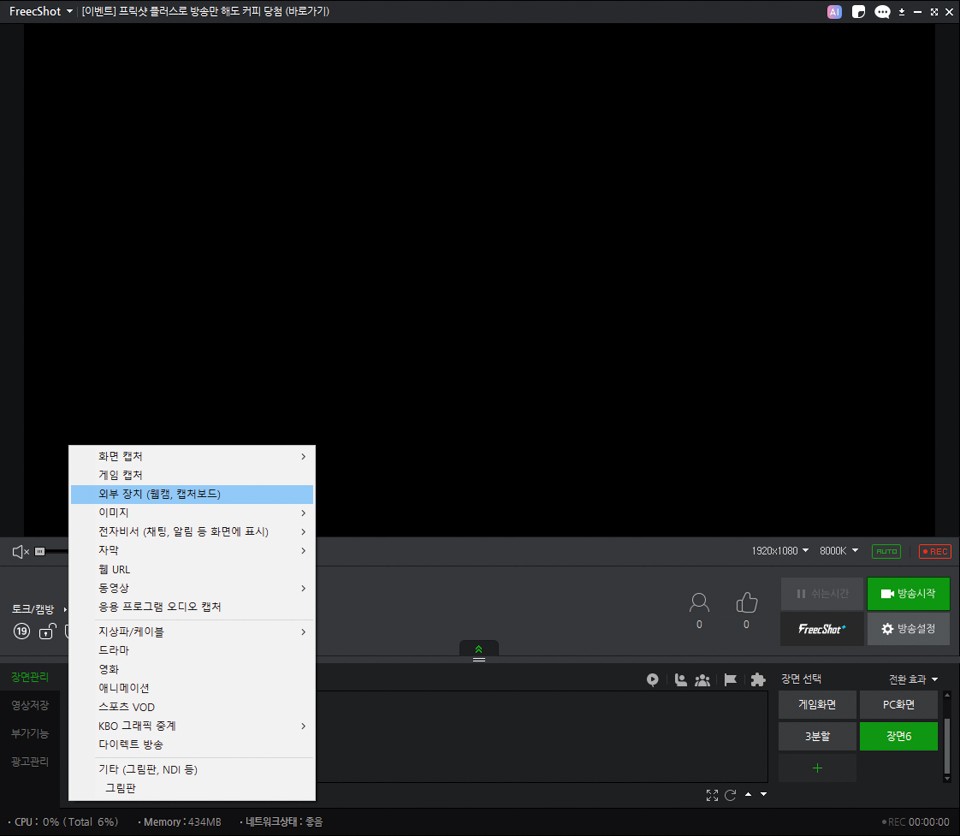Click the fullscreen expand icon below source list

(x=712, y=795)
